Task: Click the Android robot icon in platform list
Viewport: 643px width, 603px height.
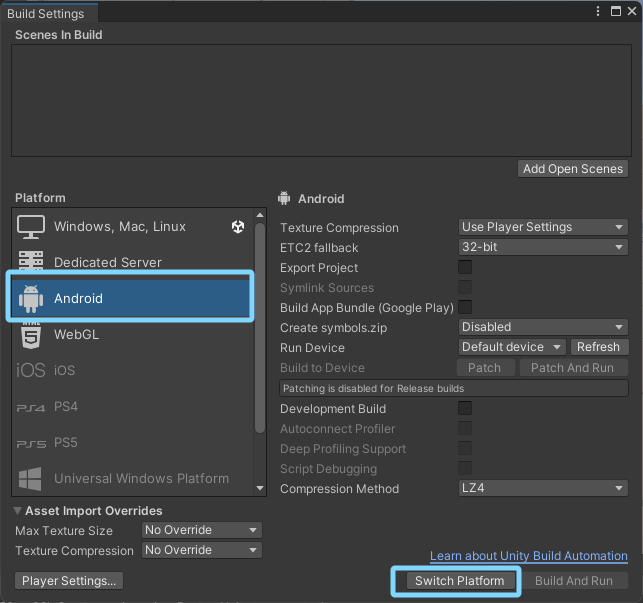Action: point(31,298)
